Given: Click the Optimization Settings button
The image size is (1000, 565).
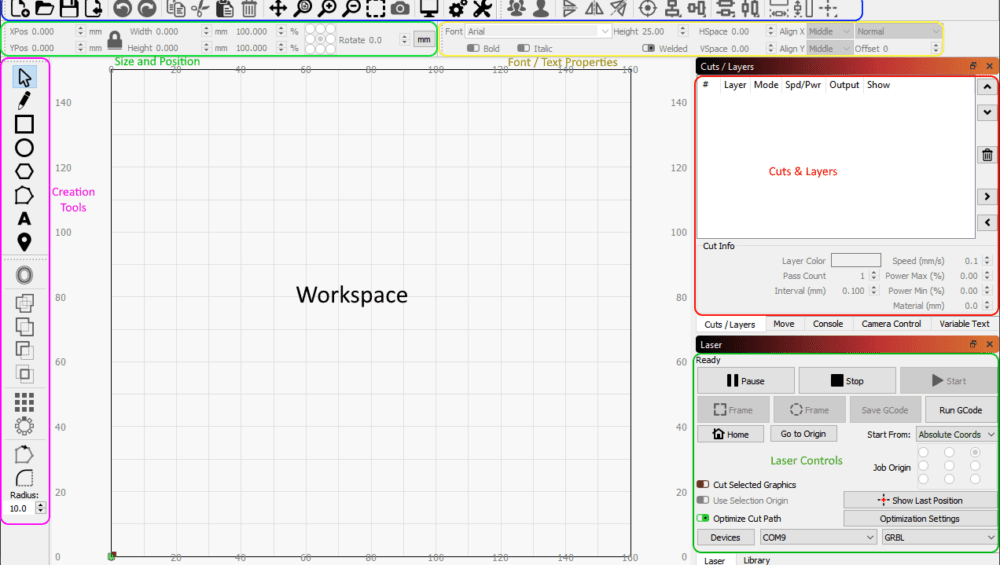Looking at the screenshot, I should tap(920, 518).
